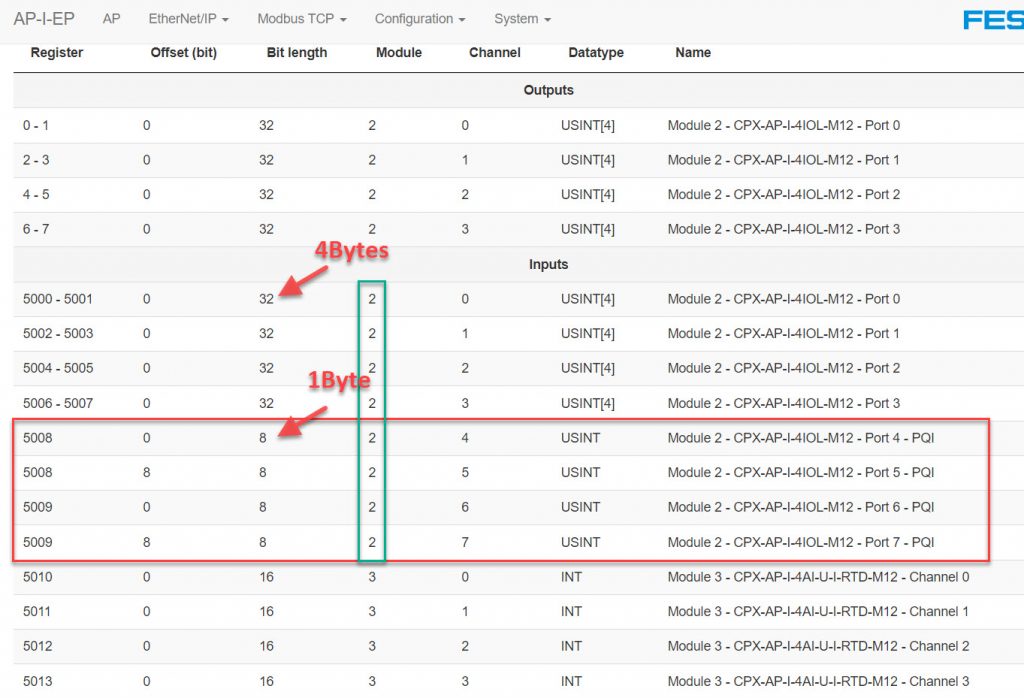Click name 'Port 7 - PQI' row
The image size is (1024, 698).
pos(801,543)
